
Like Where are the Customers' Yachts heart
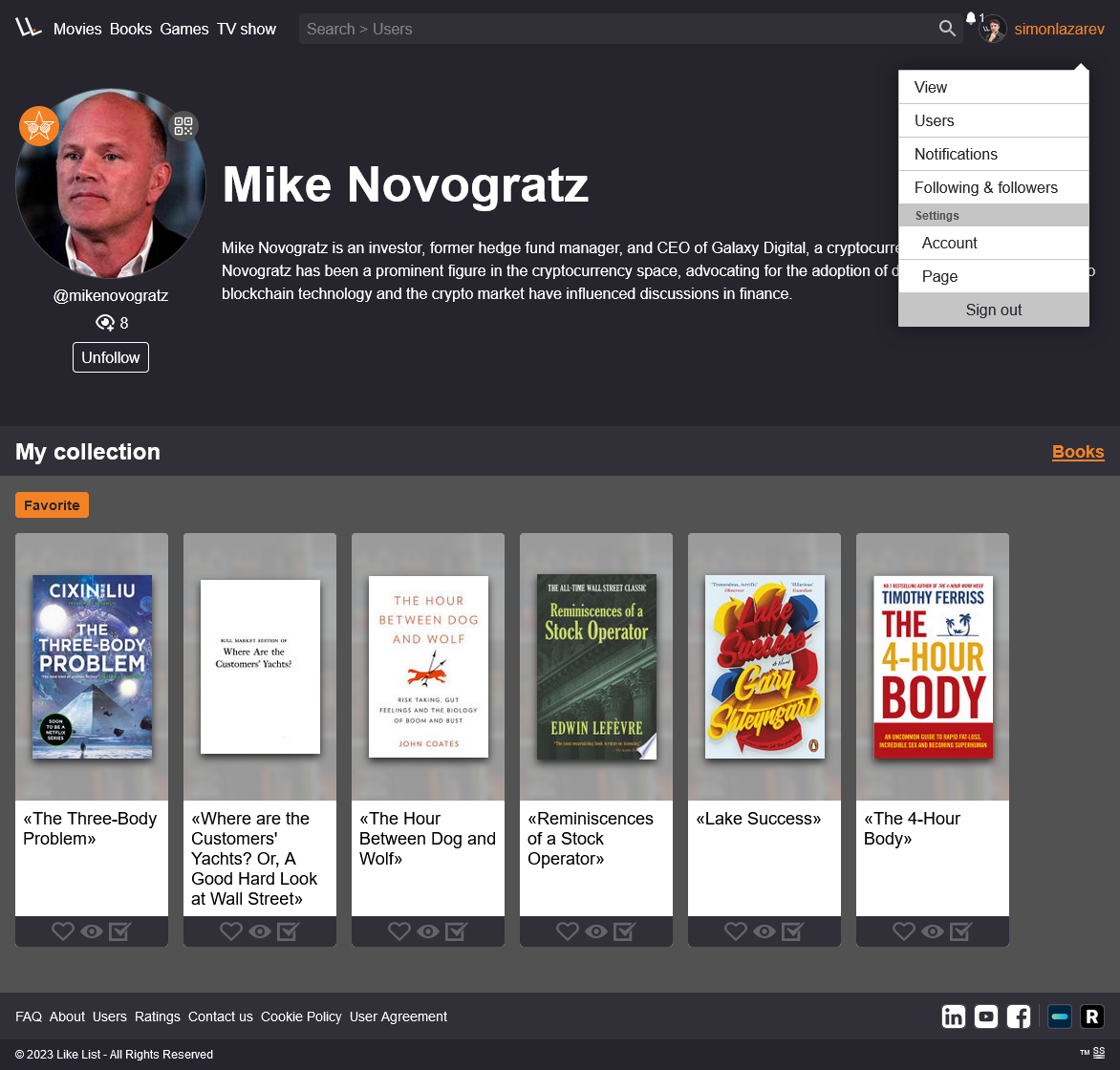point(230,931)
